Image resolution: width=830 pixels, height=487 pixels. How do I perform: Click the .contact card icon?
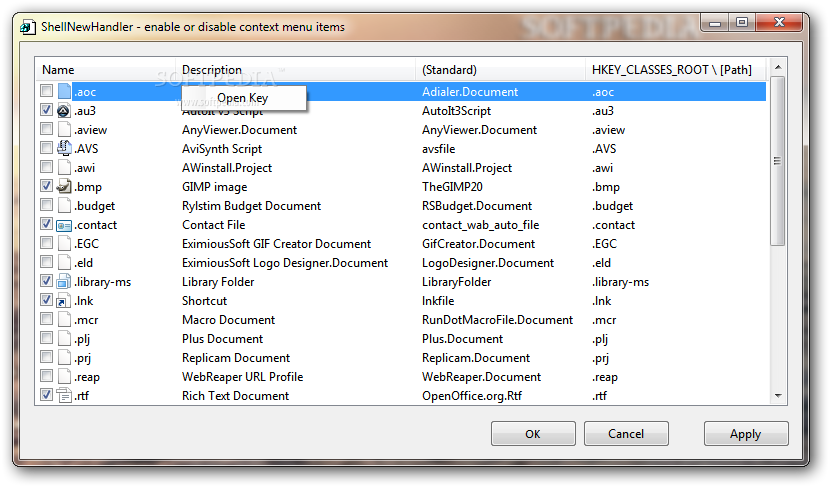click(x=64, y=225)
